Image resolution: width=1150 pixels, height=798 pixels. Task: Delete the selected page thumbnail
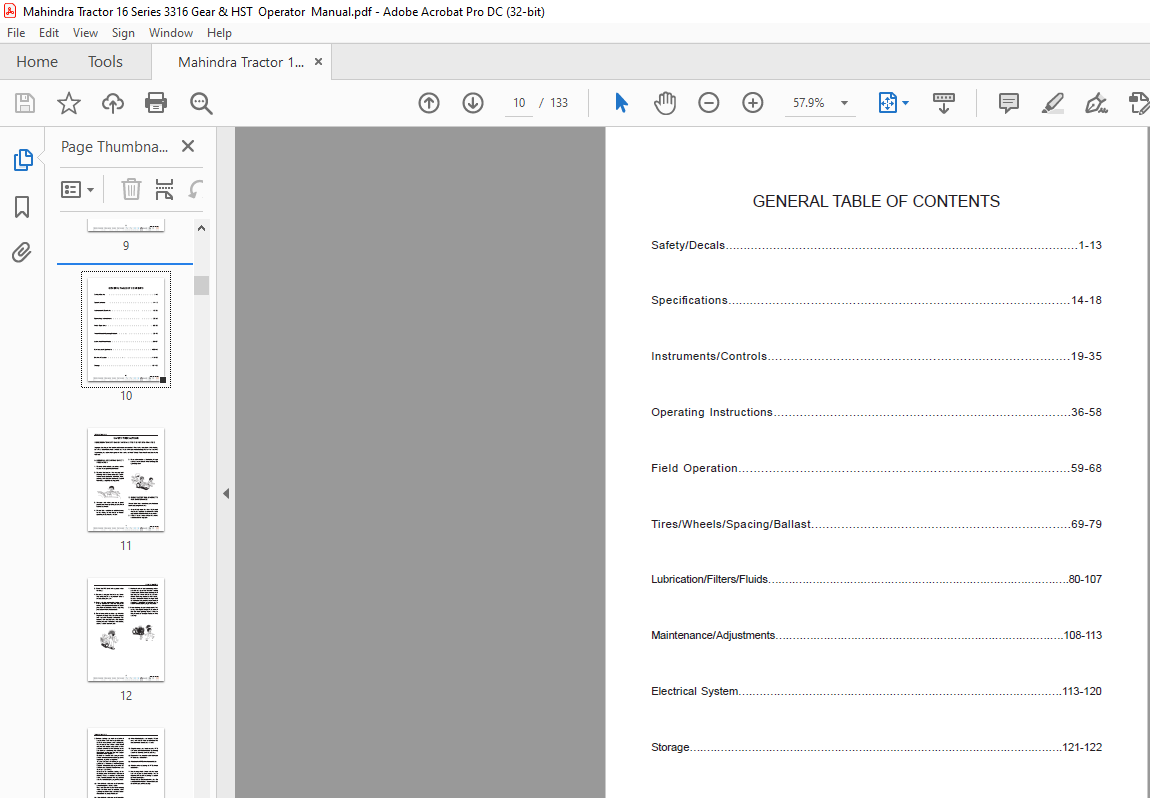tap(131, 189)
